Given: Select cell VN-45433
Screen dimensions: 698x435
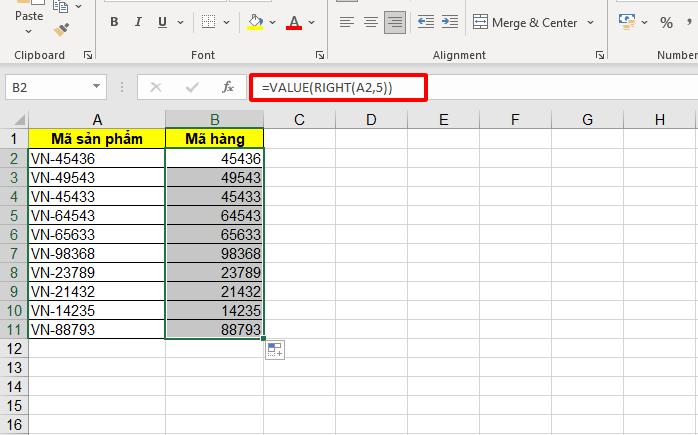Looking at the screenshot, I should click(97, 196).
